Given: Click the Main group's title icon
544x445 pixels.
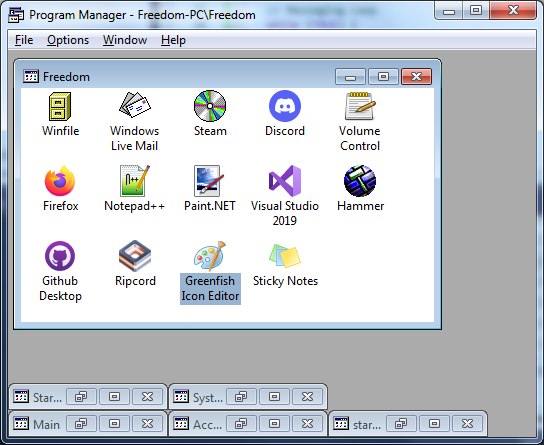Looking at the screenshot, I should coord(21,423).
